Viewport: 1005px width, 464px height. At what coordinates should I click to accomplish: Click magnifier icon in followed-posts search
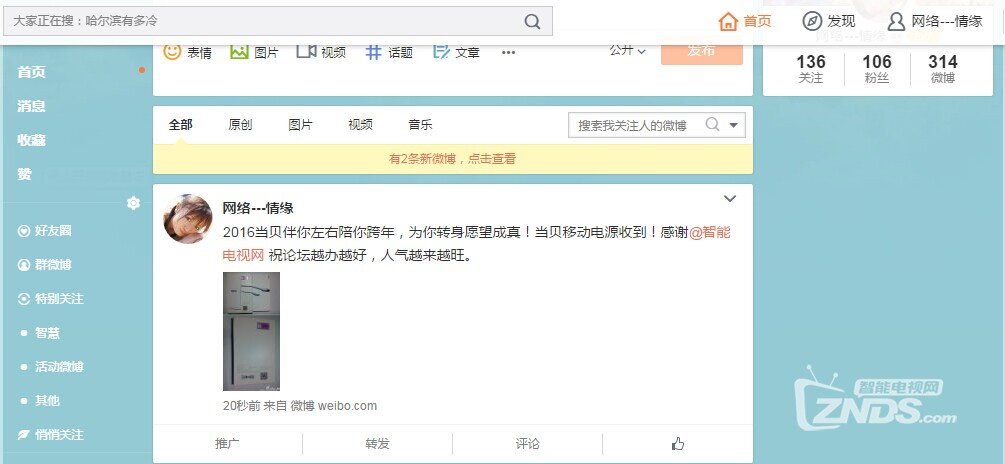712,124
